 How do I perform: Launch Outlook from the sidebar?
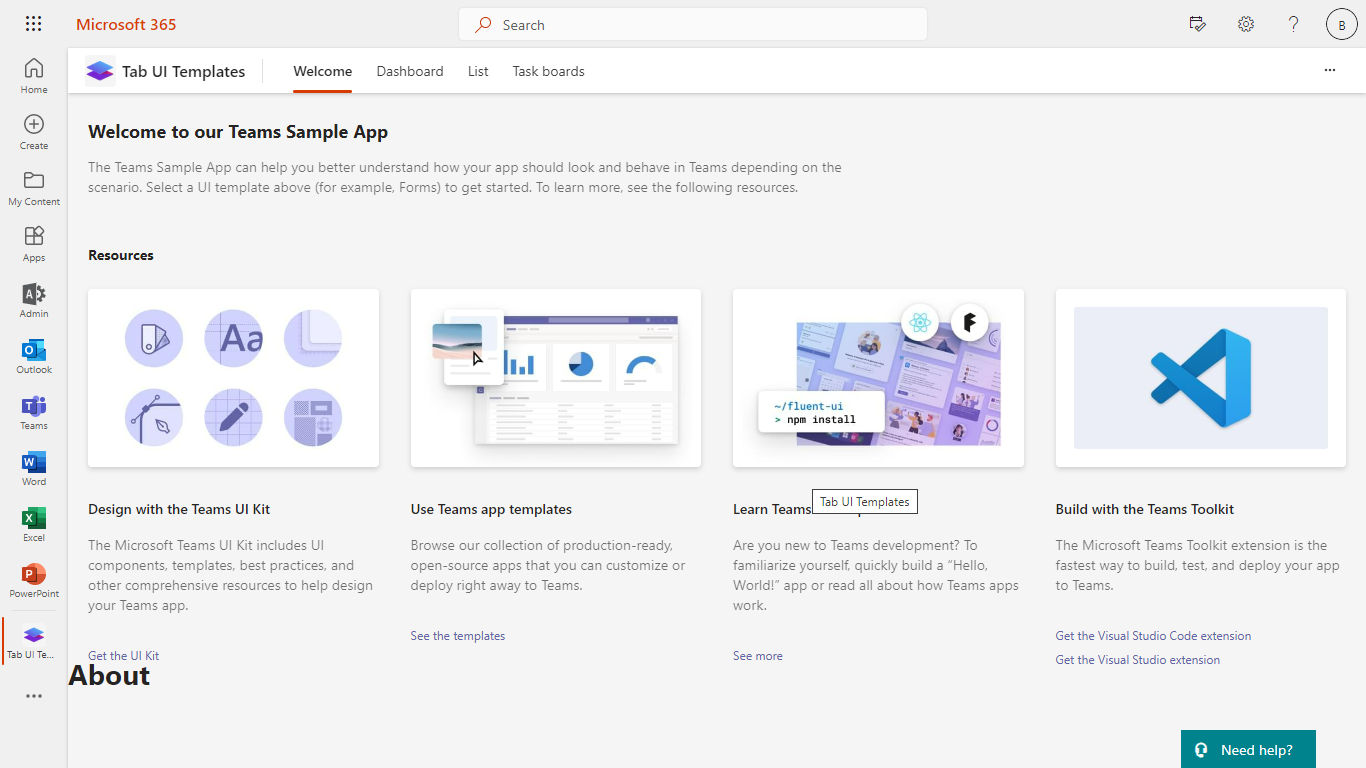[x=34, y=355]
